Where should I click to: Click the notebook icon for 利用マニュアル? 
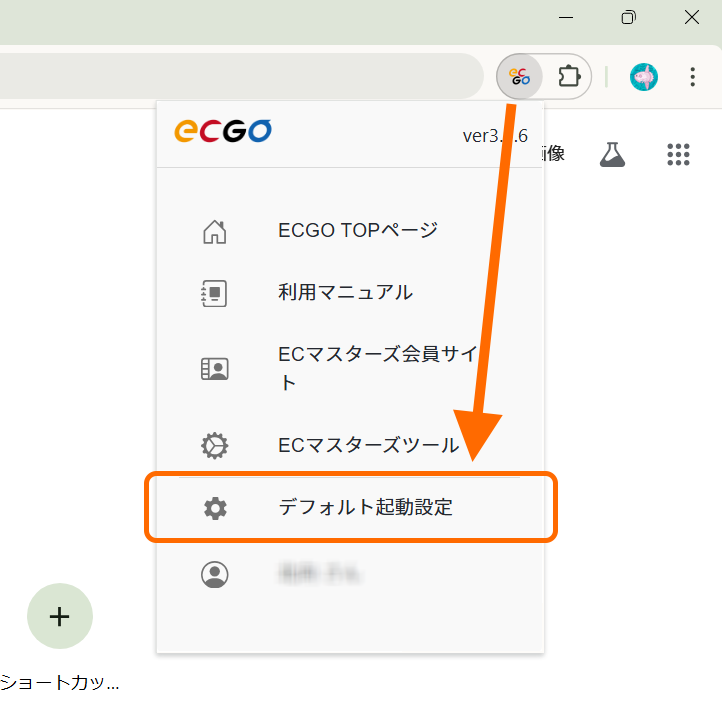click(214, 293)
